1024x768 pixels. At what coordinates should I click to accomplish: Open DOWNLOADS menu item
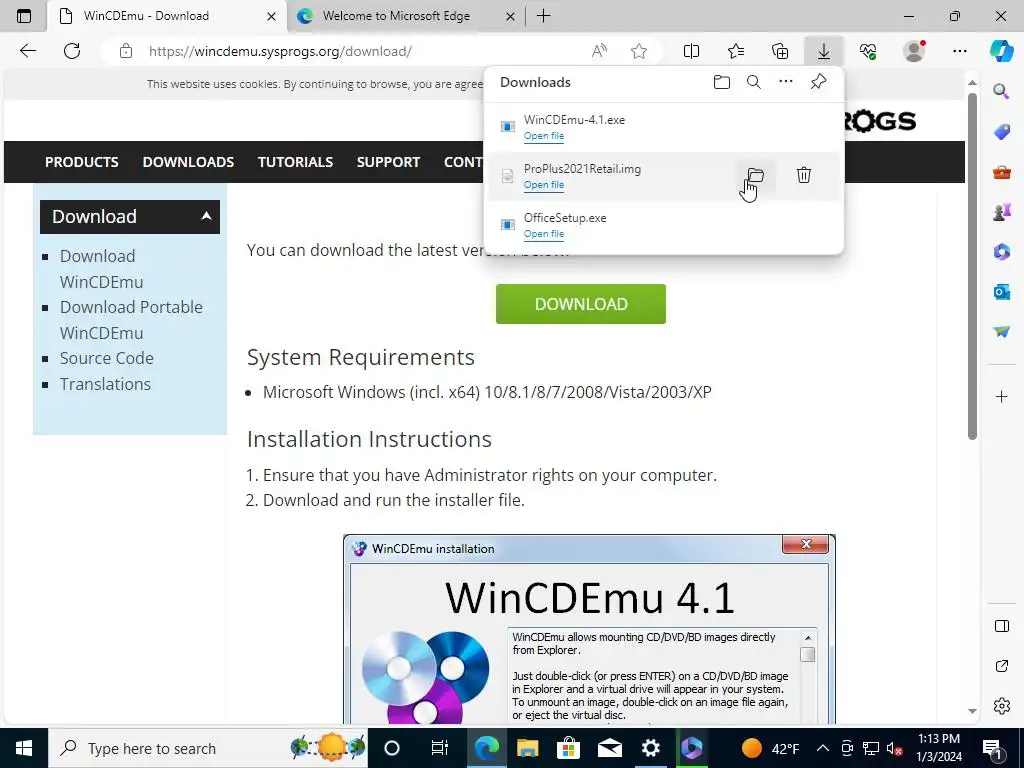coord(188,162)
